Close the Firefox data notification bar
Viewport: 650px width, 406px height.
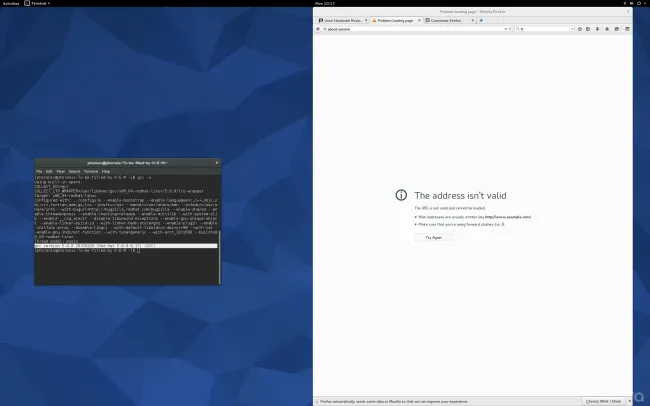(629, 401)
